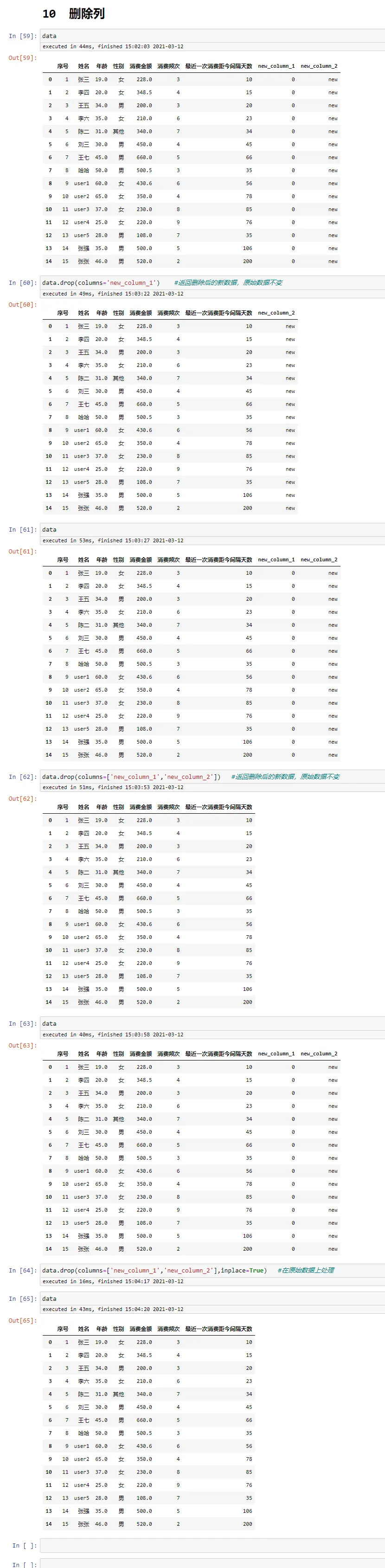Click the Out[61] output prompt label

pyautogui.click(x=23, y=552)
